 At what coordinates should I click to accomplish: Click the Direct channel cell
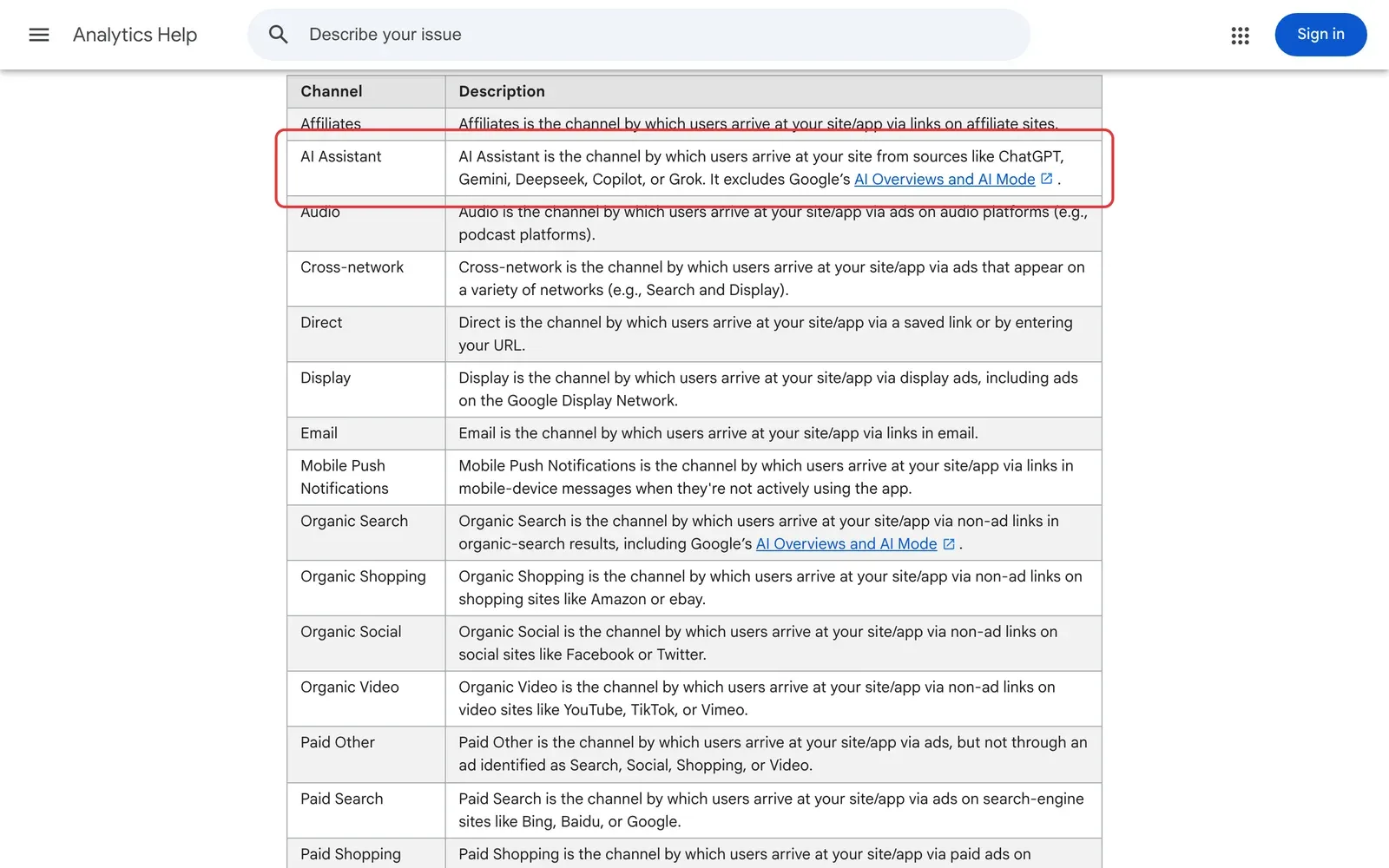pos(366,334)
